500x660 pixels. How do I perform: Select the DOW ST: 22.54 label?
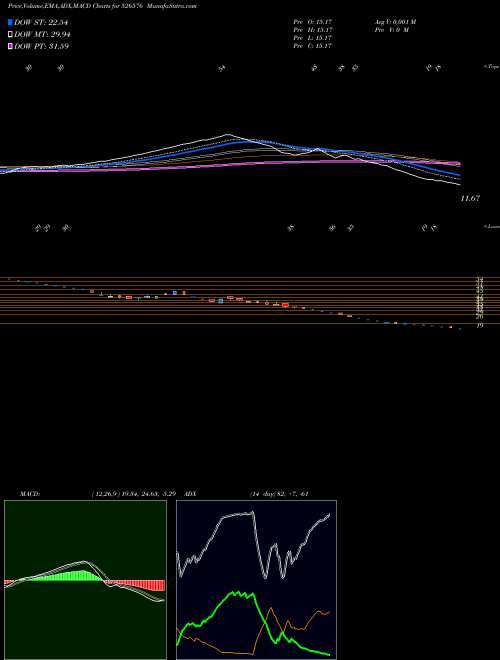[x=41, y=22]
